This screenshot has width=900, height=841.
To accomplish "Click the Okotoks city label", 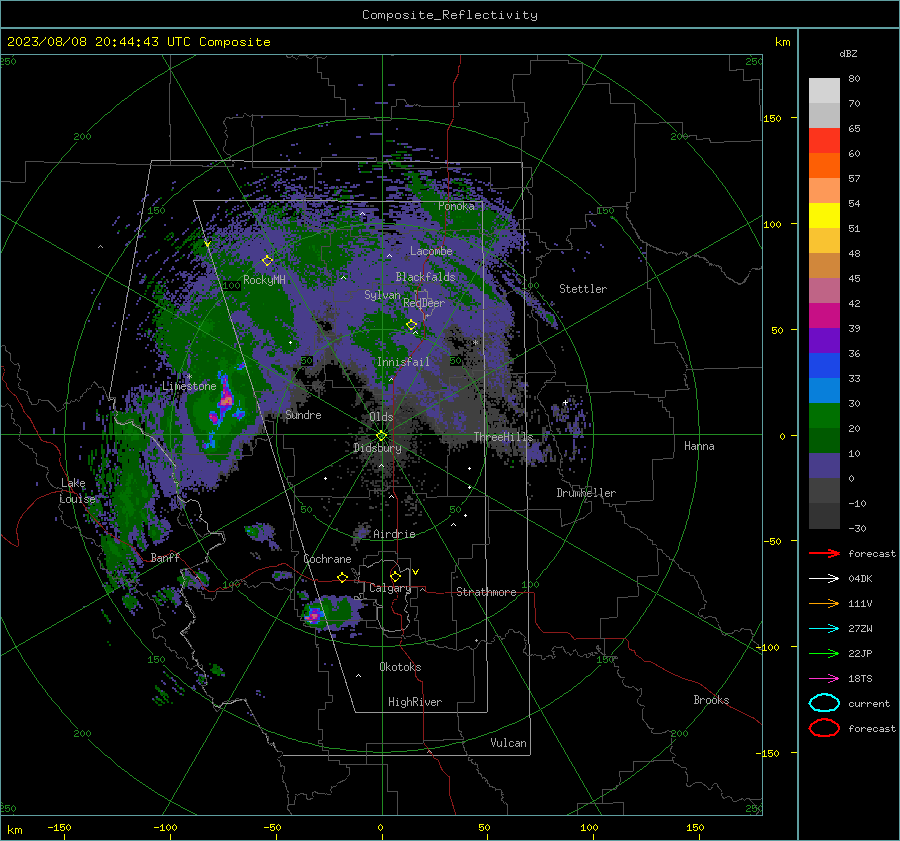I will [x=400, y=667].
